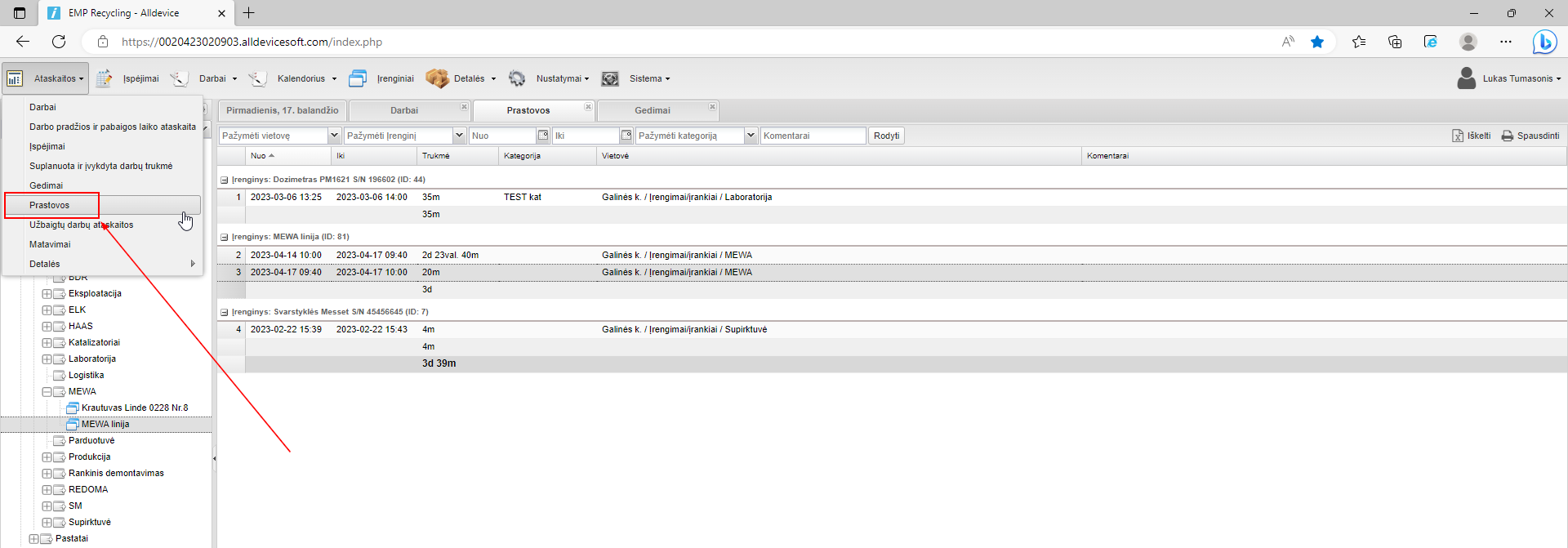This screenshot has height=548, width=1568.
Task: Open the Pažymėti įrenginį dropdown
Action: point(459,136)
